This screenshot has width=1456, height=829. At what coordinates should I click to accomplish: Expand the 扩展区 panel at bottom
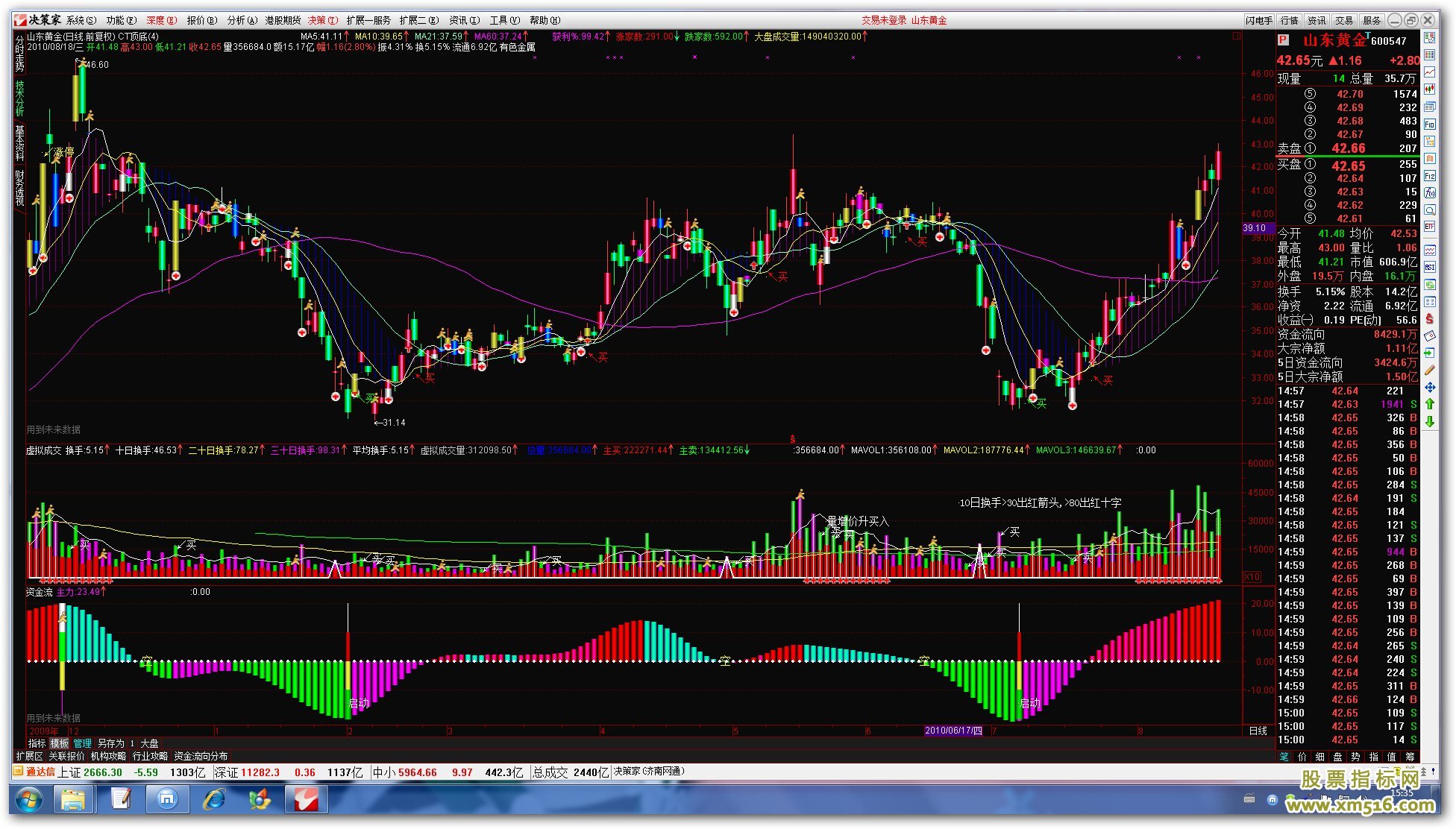pyautogui.click(x=29, y=756)
